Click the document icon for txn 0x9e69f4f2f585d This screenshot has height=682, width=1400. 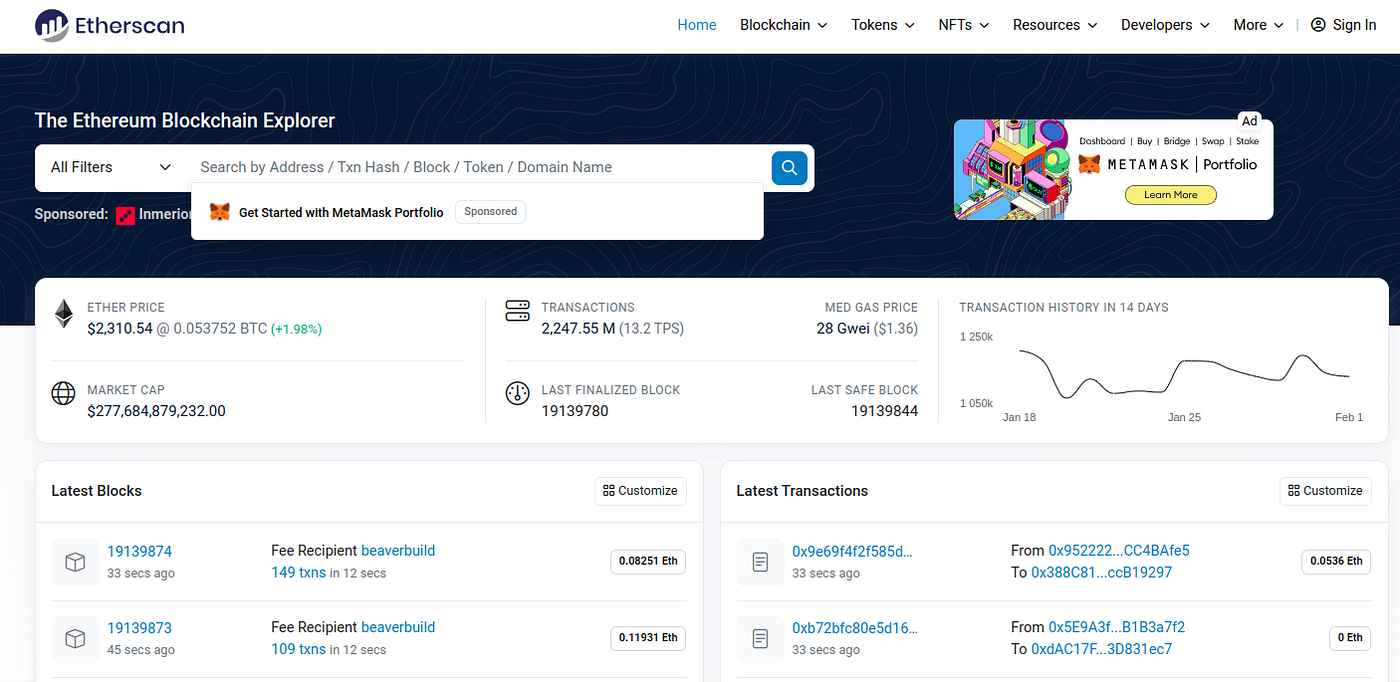[x=760, y=562]
